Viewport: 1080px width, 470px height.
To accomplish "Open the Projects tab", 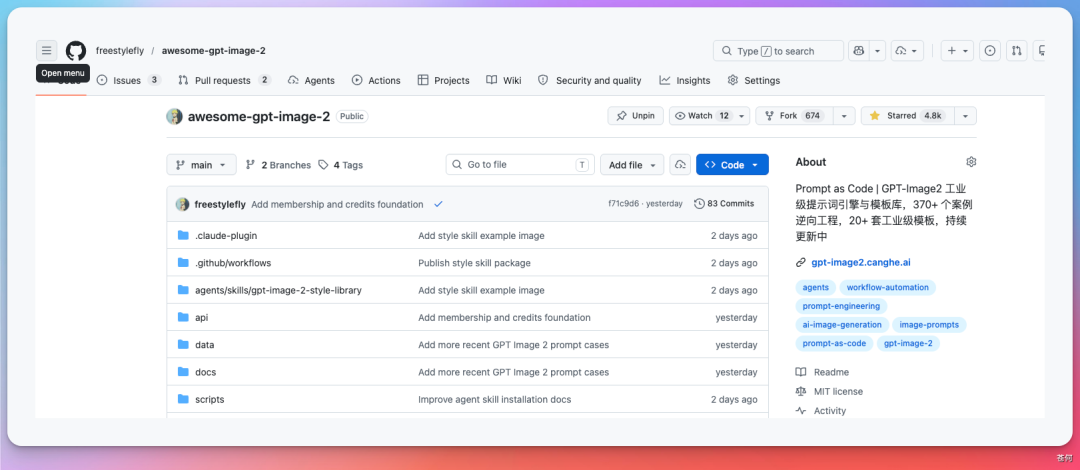I will pyautogui.click(x=444, y=81).
